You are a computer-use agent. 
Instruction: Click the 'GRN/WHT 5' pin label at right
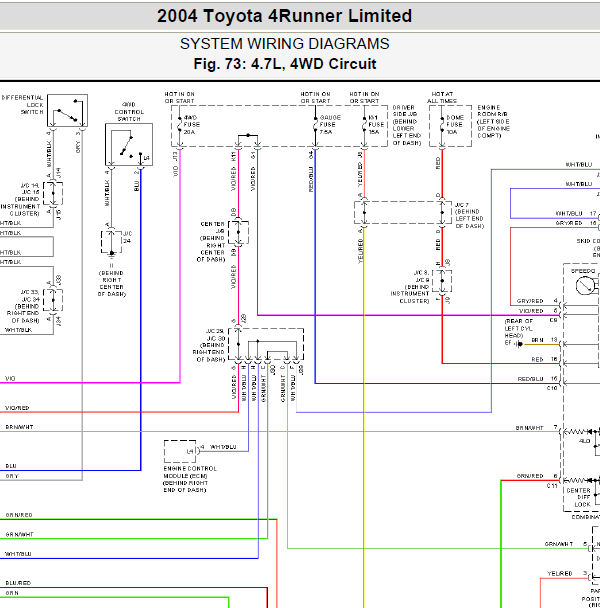(566, 544)
